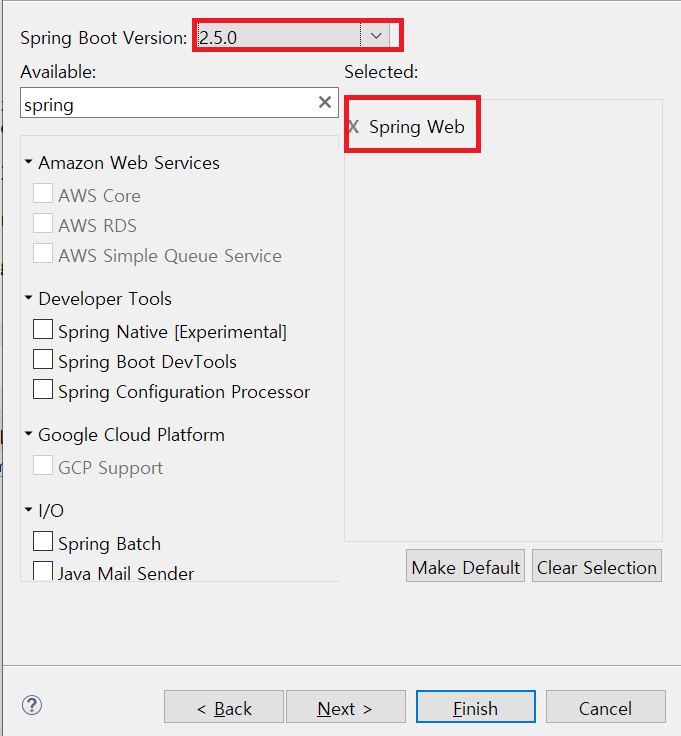Click Finish to create the project
Screen dimensions: 681x736
click(475, 707)
